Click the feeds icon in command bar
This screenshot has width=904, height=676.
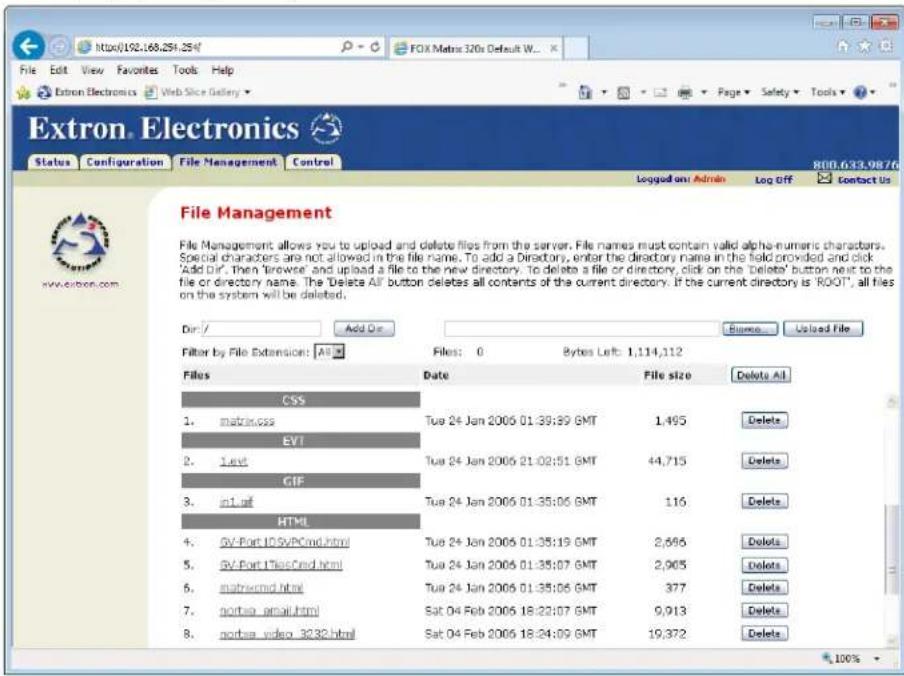[x=623, y=92]
